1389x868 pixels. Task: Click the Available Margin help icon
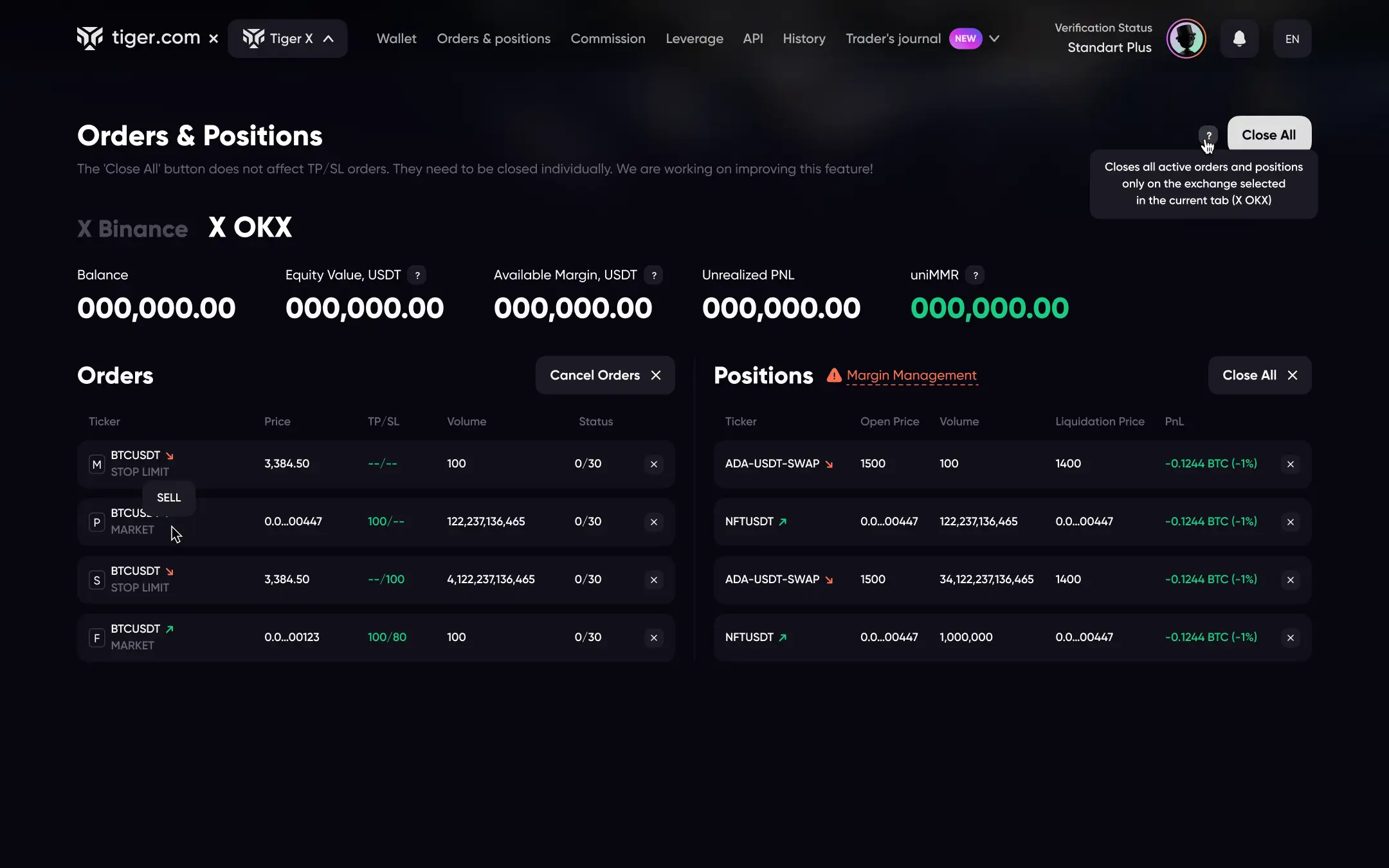pyautogui.click(x=654, y=275)
